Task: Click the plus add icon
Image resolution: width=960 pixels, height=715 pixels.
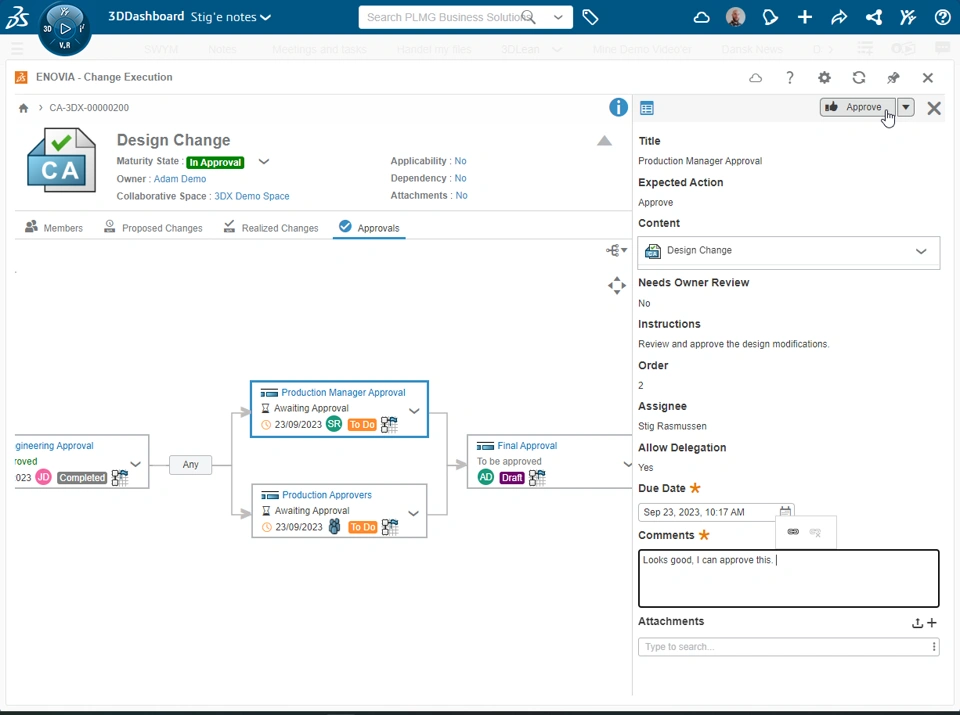Action: tap(804, 17)
